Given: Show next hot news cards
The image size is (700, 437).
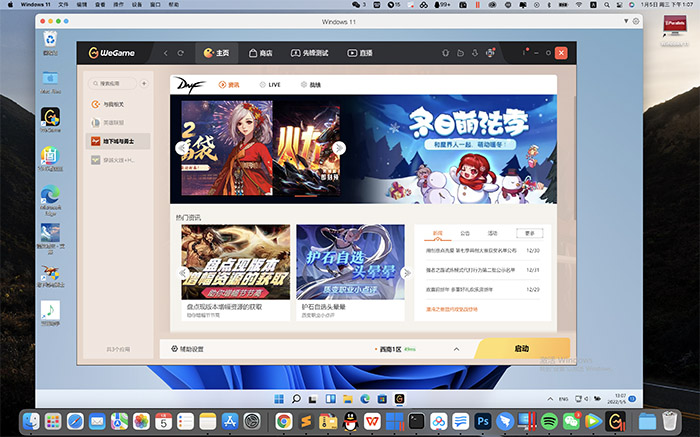Looking at the screenshot, I should 406,272.
